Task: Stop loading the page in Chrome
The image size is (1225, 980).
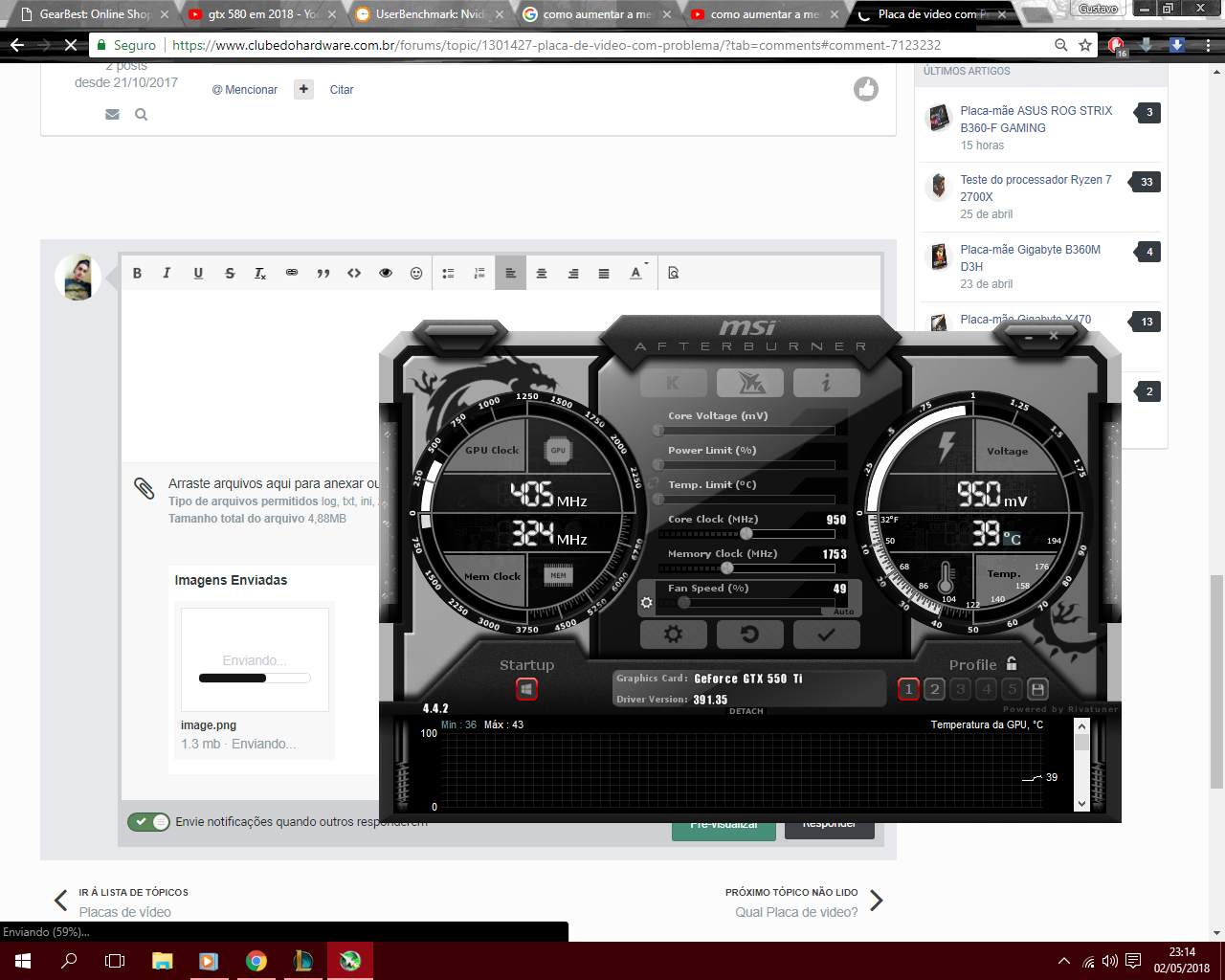Action: 71,45
